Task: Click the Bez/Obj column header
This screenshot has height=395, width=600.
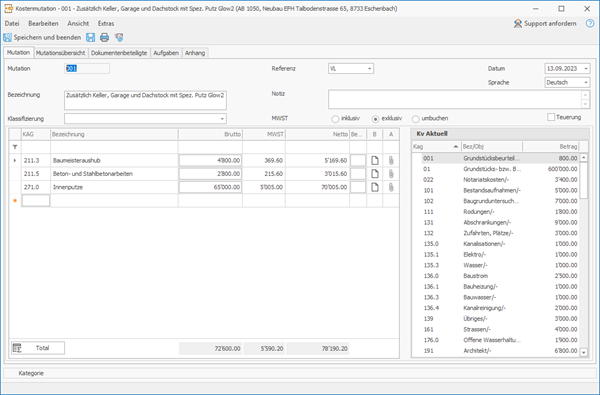Action: [x=492, y=147]
